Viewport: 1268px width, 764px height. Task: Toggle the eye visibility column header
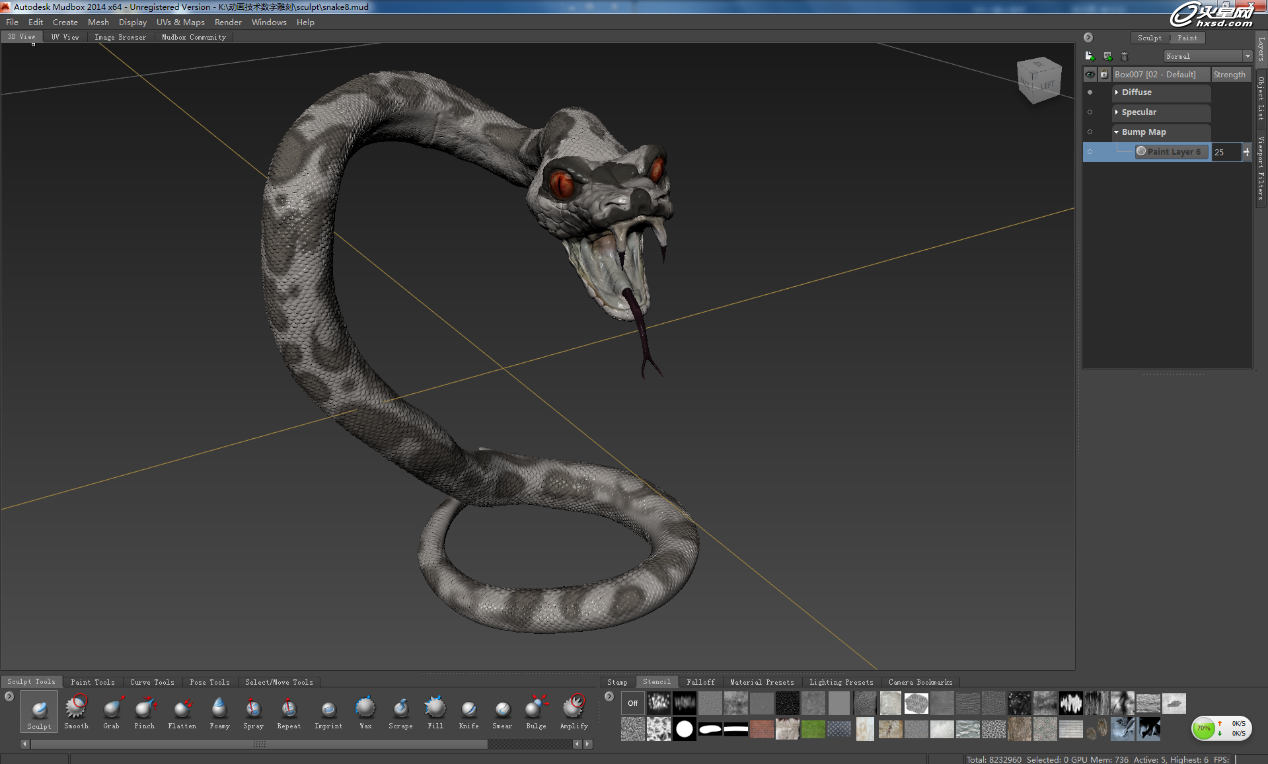tap(1090, 74)
